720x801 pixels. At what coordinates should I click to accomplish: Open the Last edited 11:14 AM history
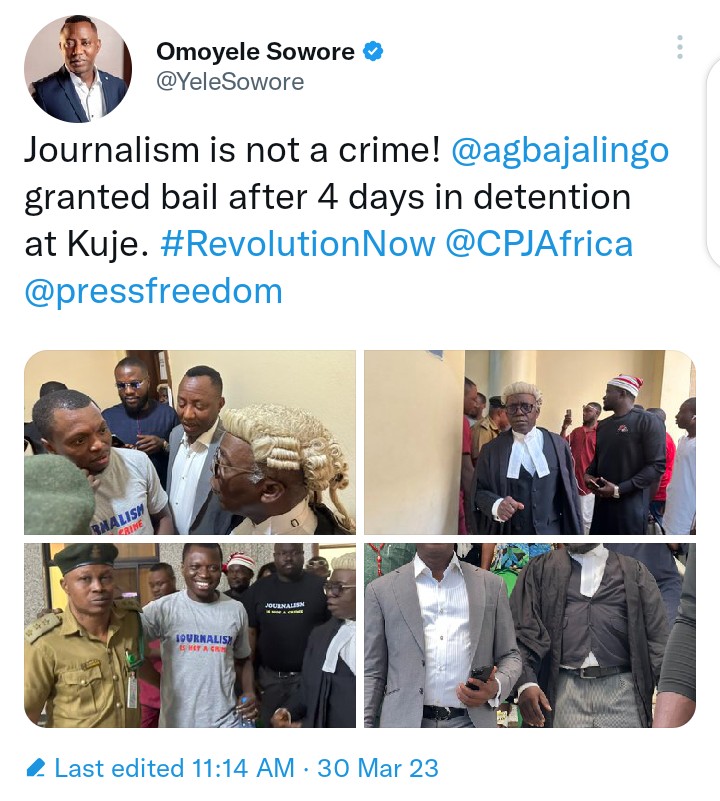pyautogui.click(x=174, y=768)
